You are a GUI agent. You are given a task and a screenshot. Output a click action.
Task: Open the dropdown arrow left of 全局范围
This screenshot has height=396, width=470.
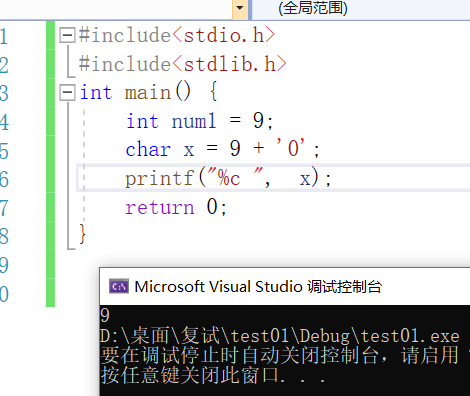(240, 8)
